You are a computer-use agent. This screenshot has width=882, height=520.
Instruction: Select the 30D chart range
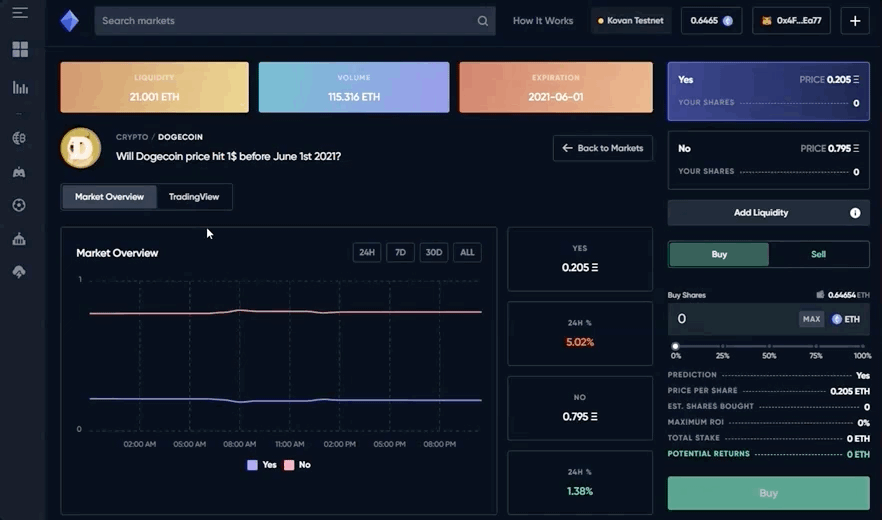(x=434, y=252)
